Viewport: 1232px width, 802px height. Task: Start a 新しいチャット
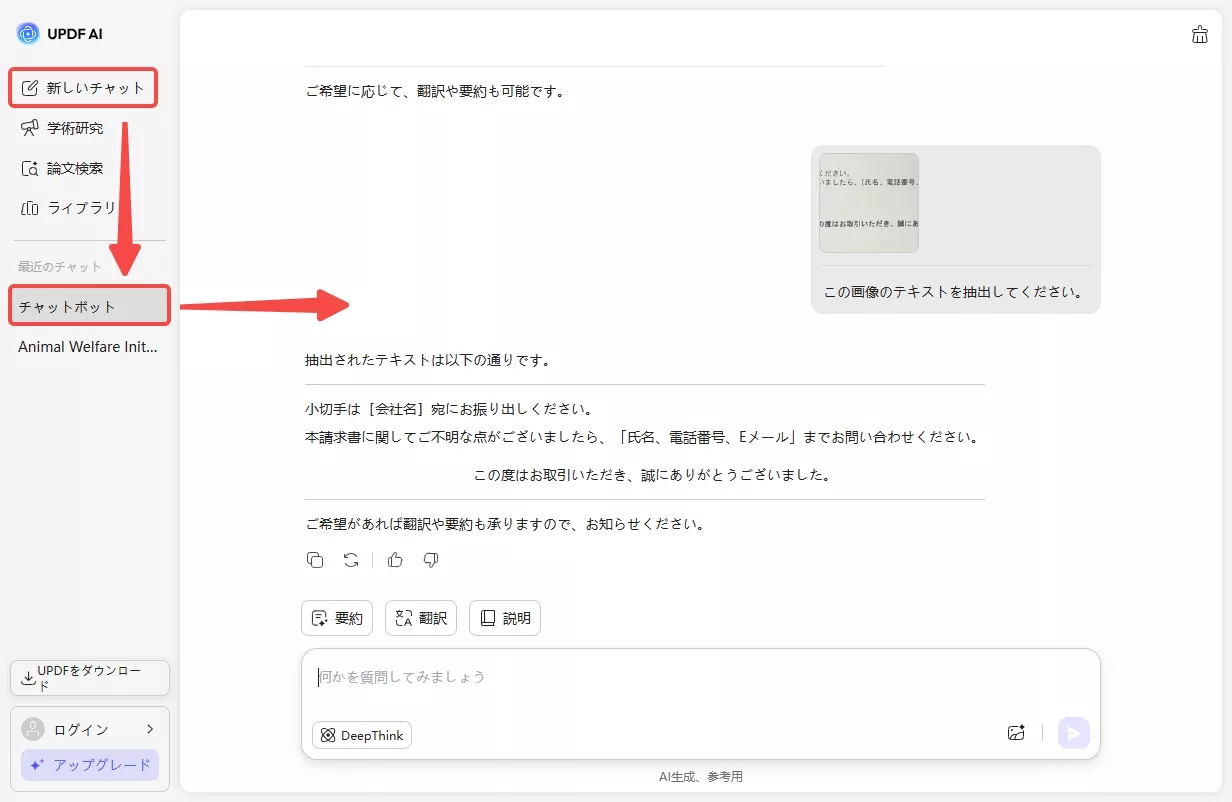pos(83,87)
